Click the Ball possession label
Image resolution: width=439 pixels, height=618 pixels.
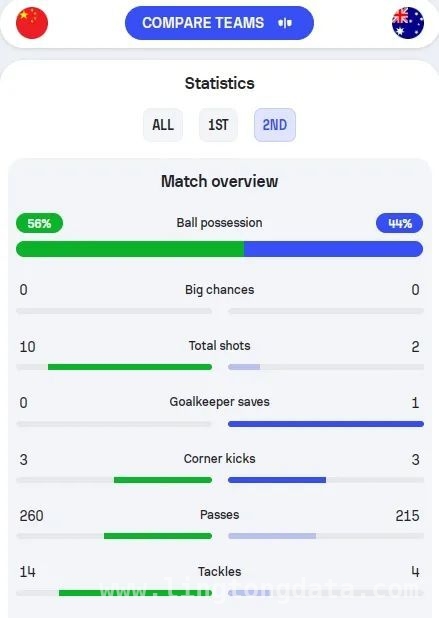pos(220,223)
